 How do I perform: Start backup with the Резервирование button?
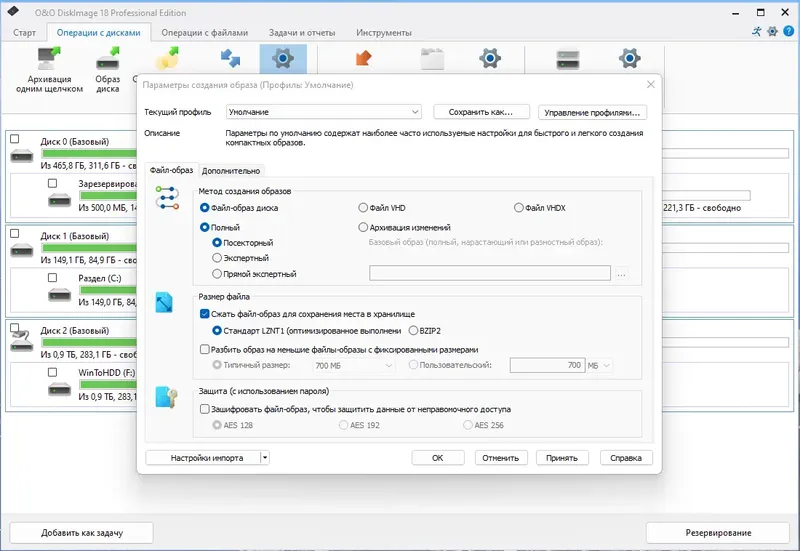click(x=718, y=533)
